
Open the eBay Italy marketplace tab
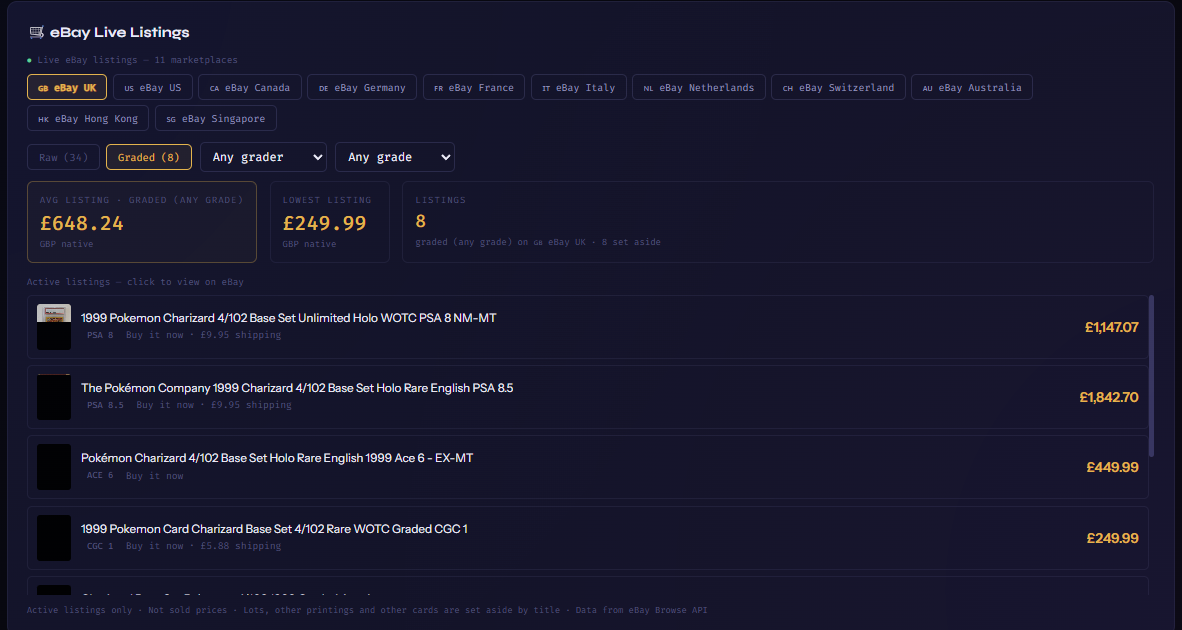coord(578,87)
